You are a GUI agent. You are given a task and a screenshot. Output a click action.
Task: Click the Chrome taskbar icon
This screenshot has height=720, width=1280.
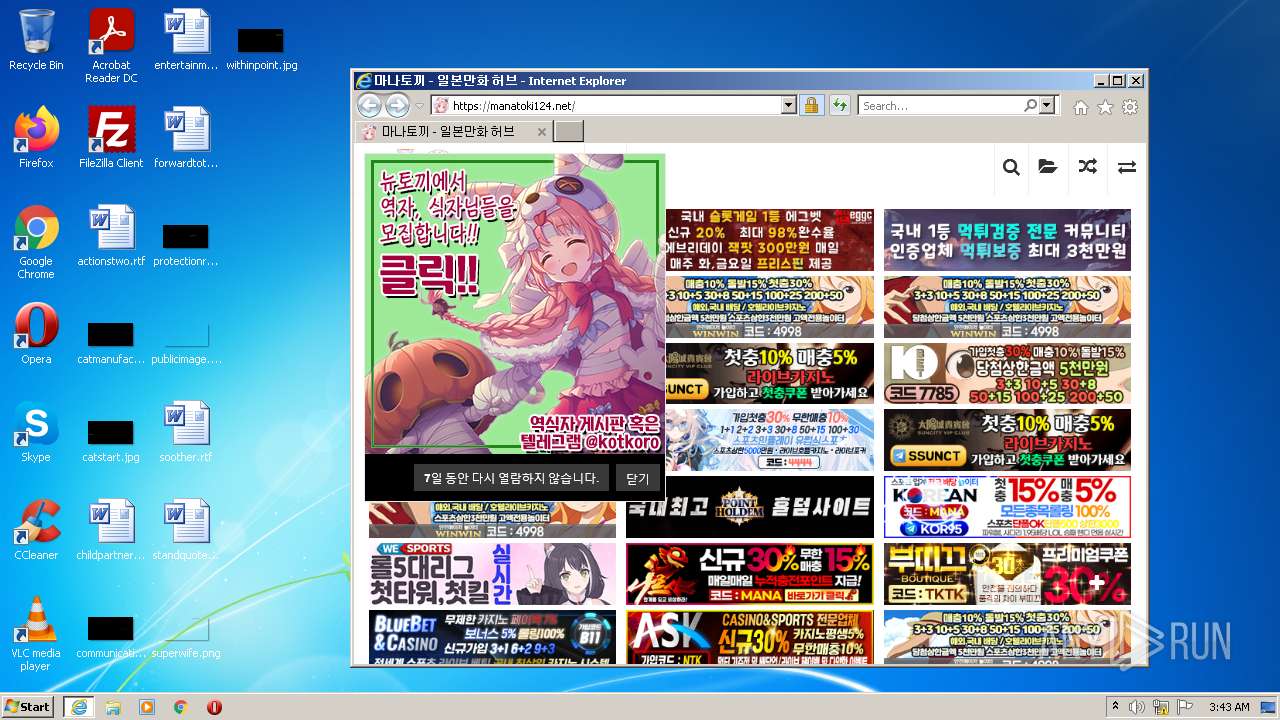(x=181, y=707)
